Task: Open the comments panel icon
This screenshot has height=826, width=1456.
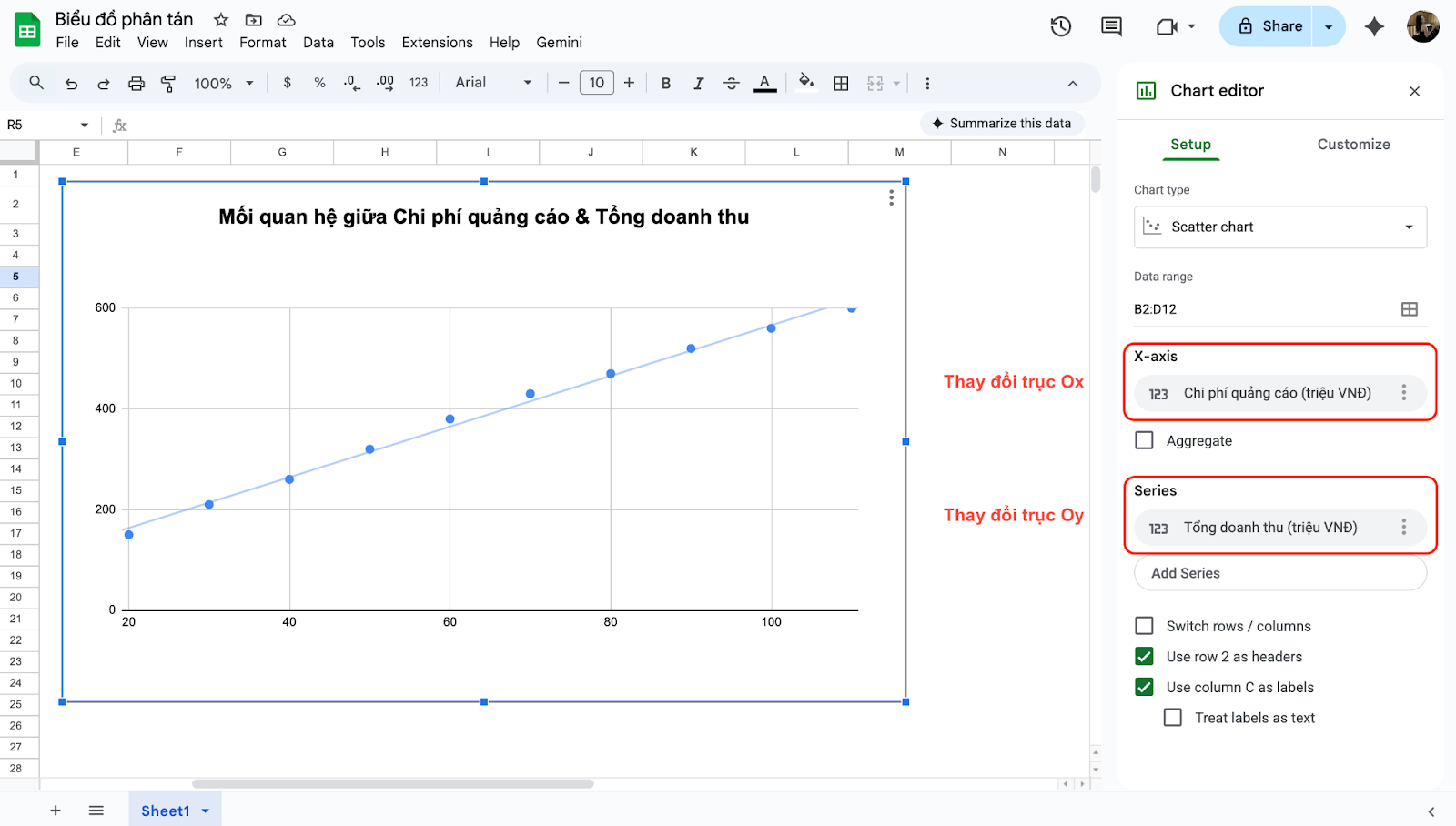Action: [1111, 26]
